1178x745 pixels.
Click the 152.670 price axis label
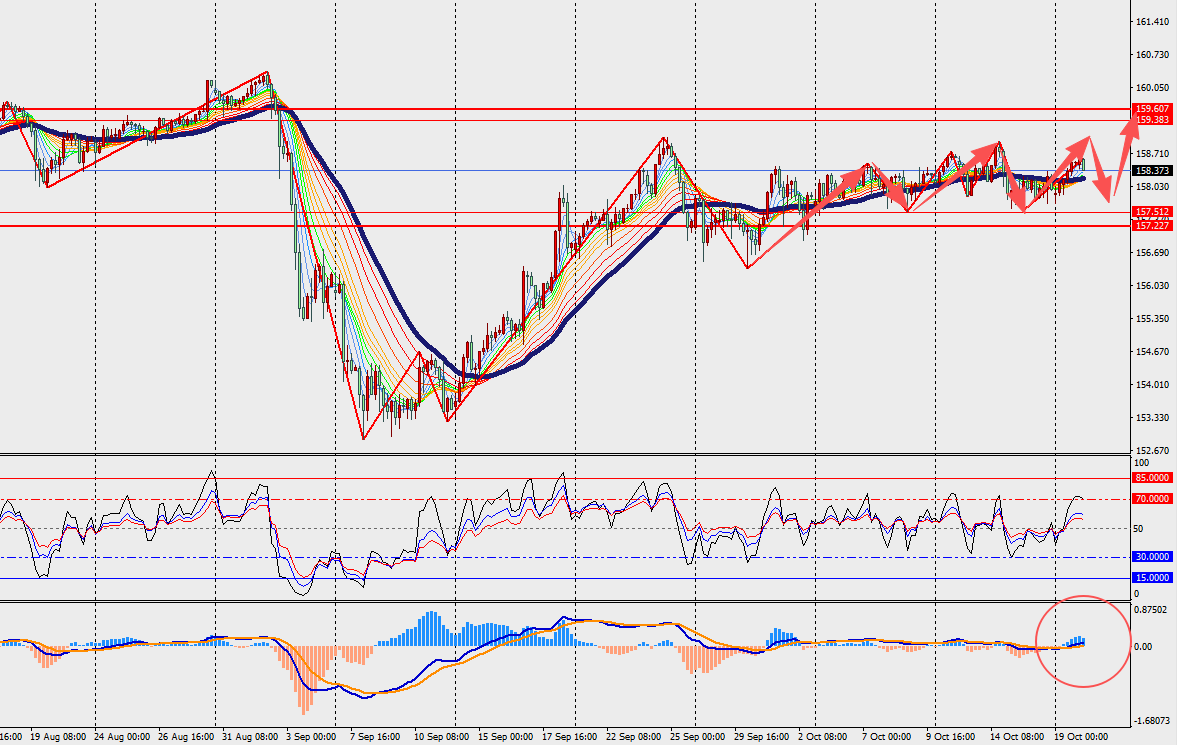(1152, 451)
